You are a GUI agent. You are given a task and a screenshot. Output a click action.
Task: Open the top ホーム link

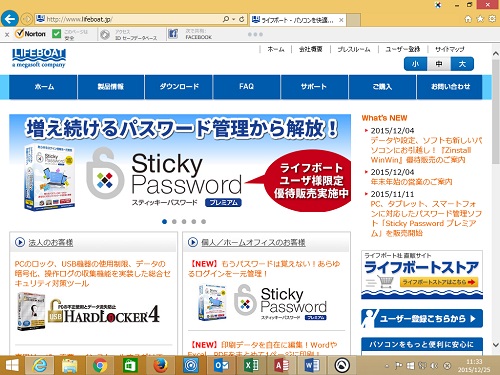tap(276, 49)
